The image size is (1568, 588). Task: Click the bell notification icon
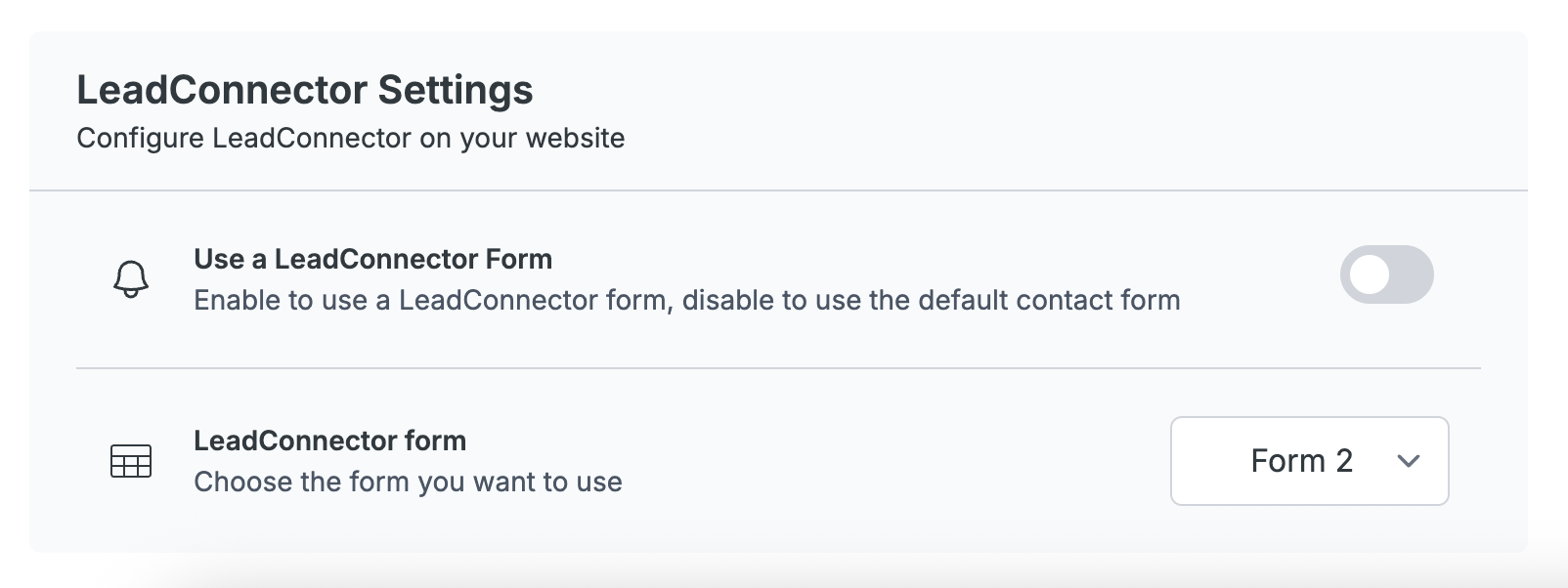point(131,279)
